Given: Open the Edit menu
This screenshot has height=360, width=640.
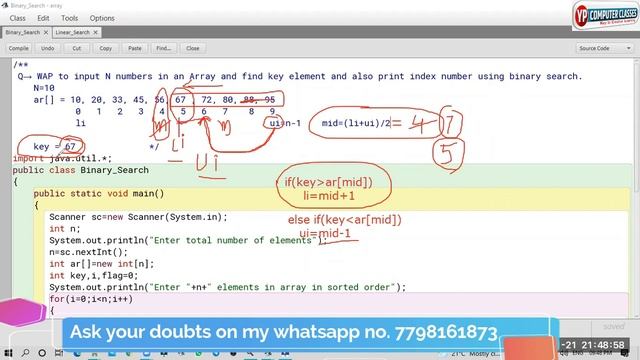Looking at the screenshot, I should [x=43, y=18].
